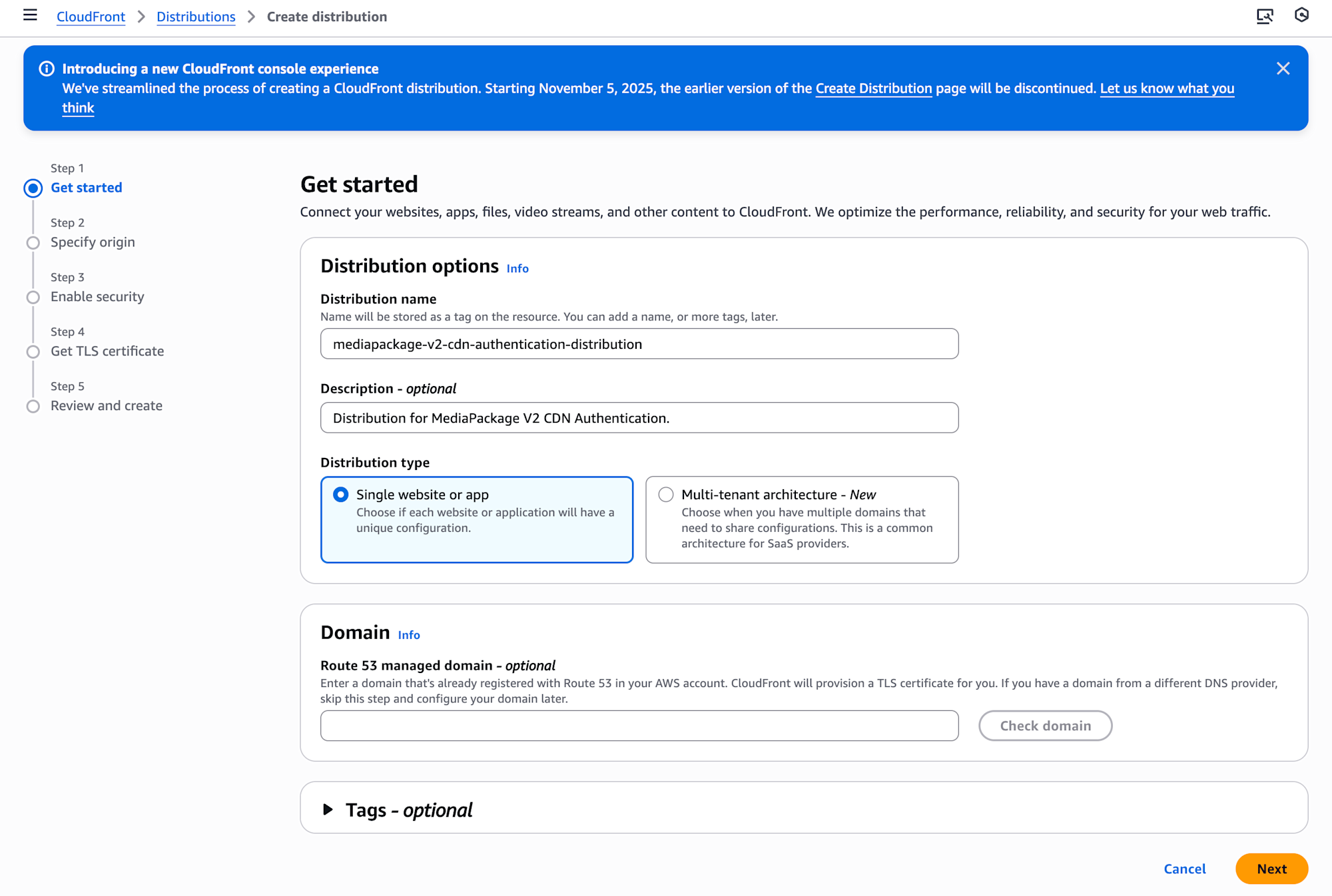Open the hamburger navigation menu
Image resolution: width=1332 pixels, height=896 pixels.
[30, 15]
